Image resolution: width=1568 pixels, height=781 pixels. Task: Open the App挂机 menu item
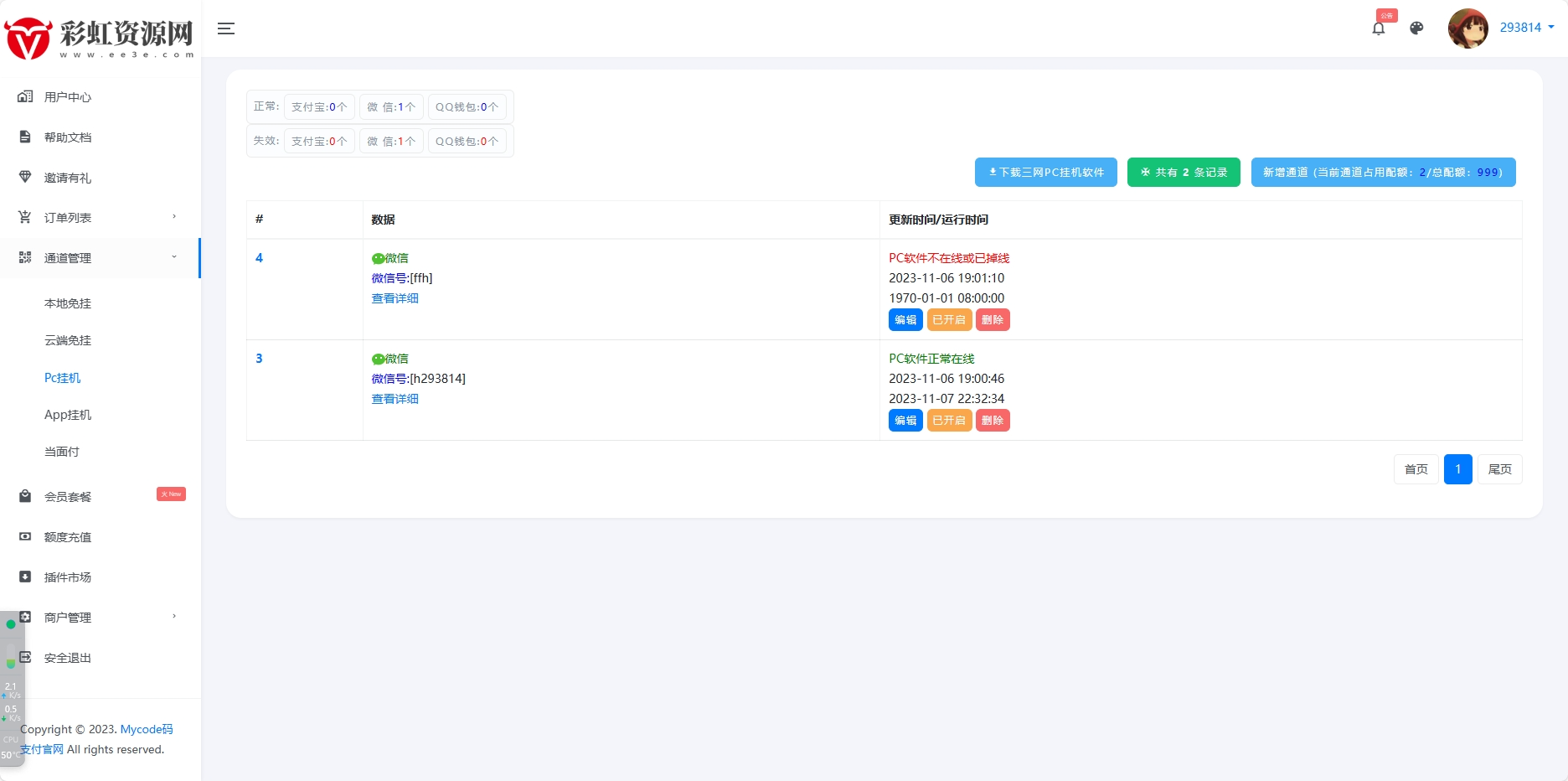pyautogui.click(x=68, y=415)
